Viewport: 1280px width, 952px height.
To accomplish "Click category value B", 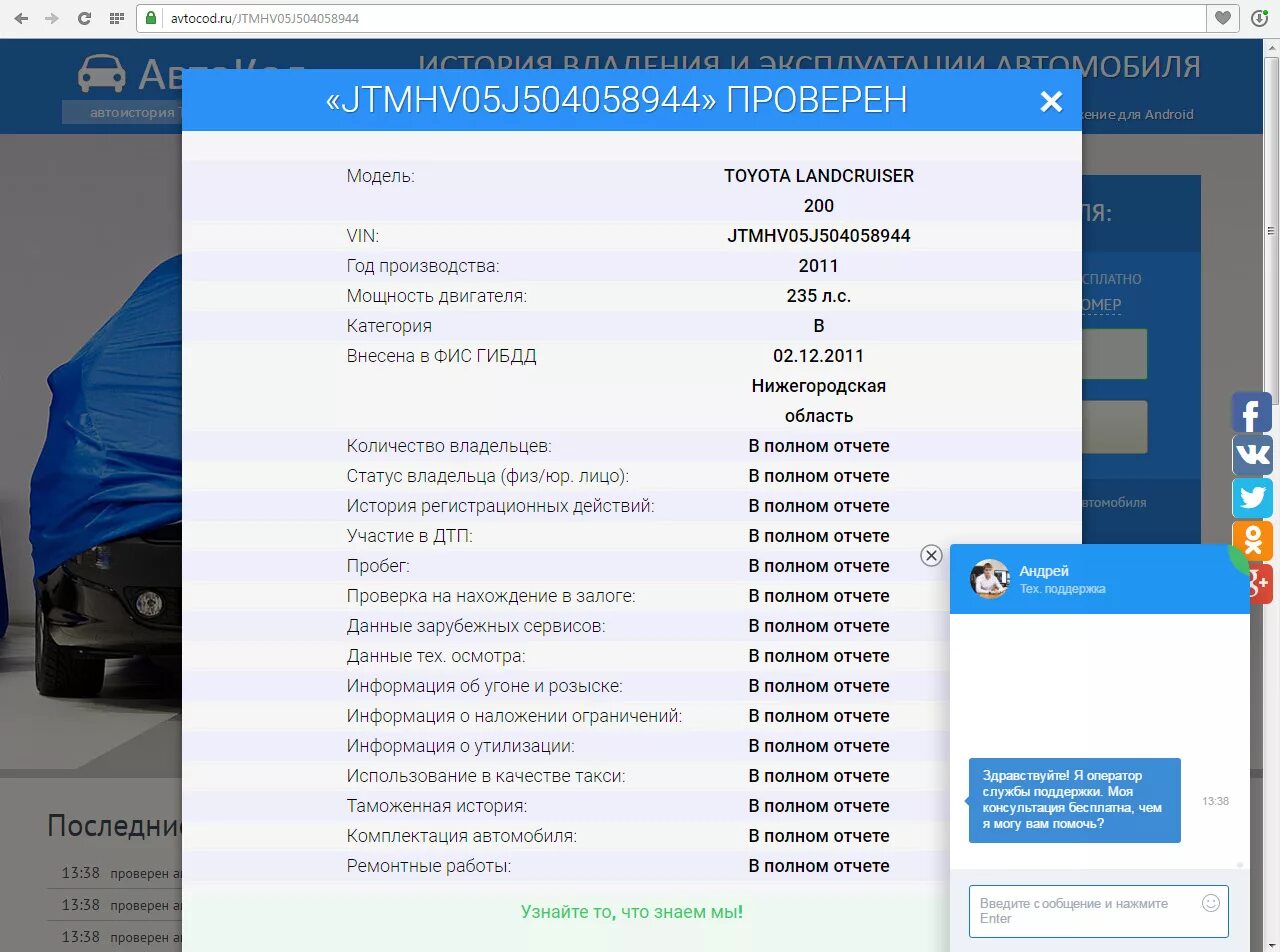I will coord(819,326).
